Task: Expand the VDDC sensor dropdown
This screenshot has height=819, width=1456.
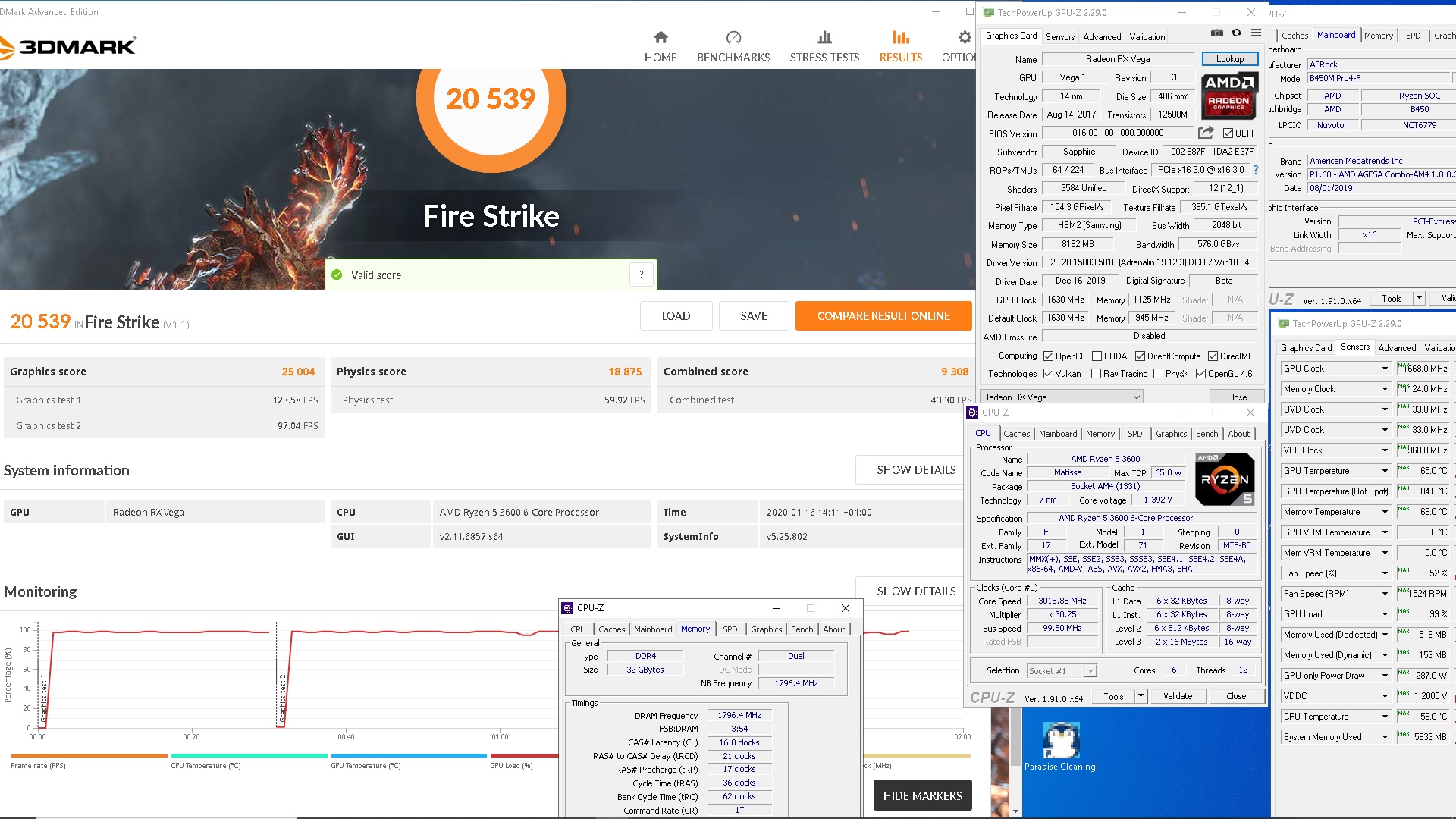Action: pyautogui.click(x=1385, y=696)
